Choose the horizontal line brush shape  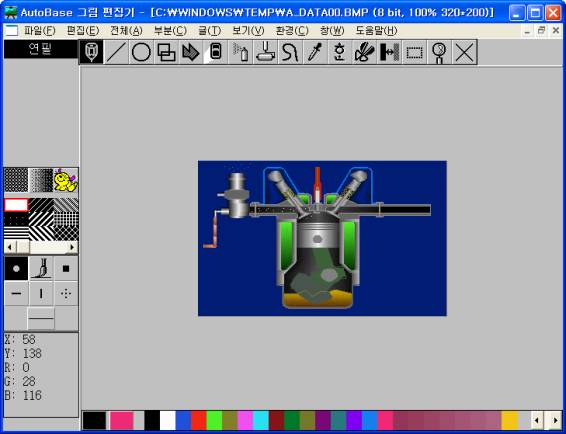(x=16, y=294)
